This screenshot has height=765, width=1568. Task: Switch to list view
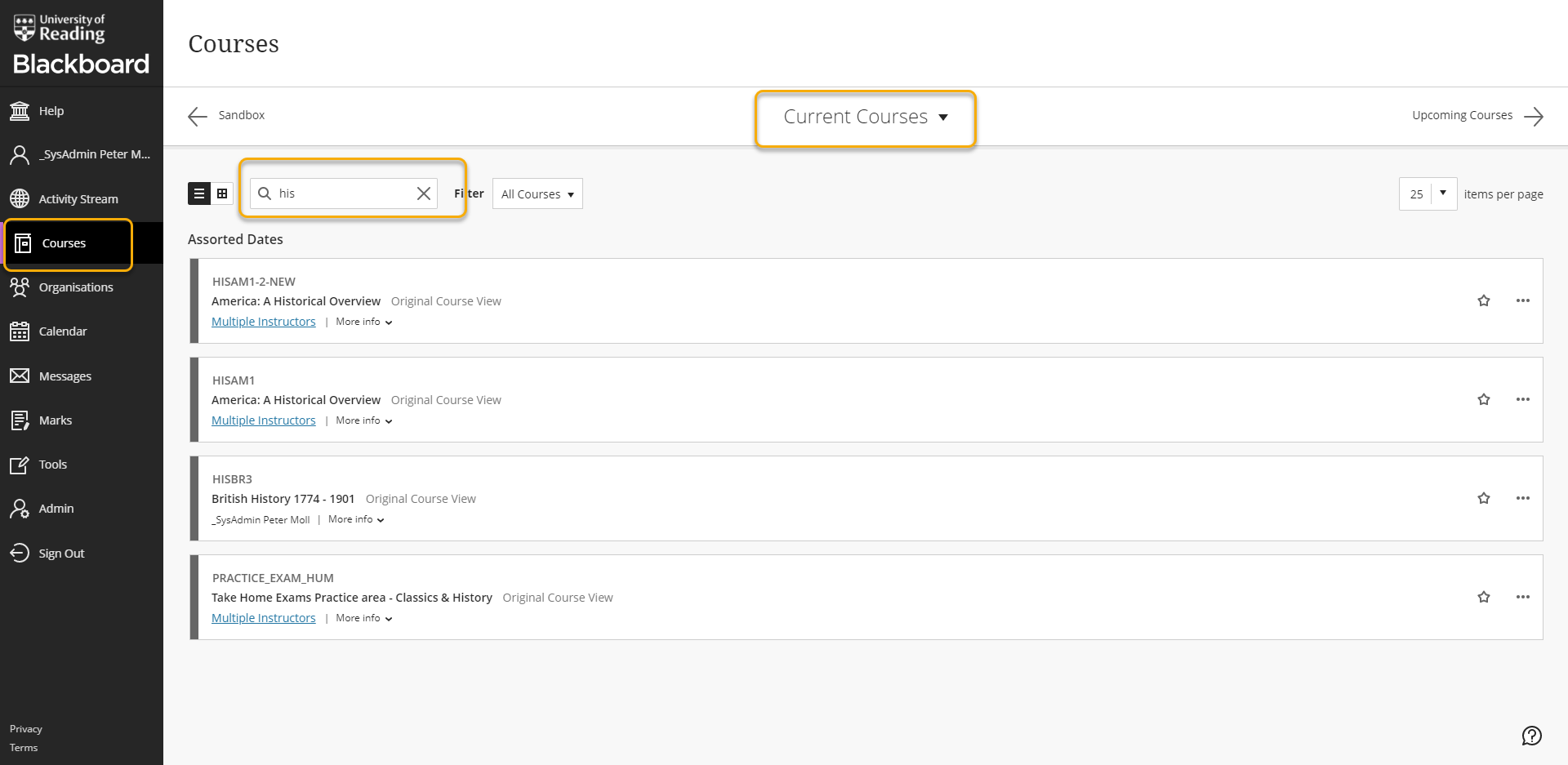point(199,193)
